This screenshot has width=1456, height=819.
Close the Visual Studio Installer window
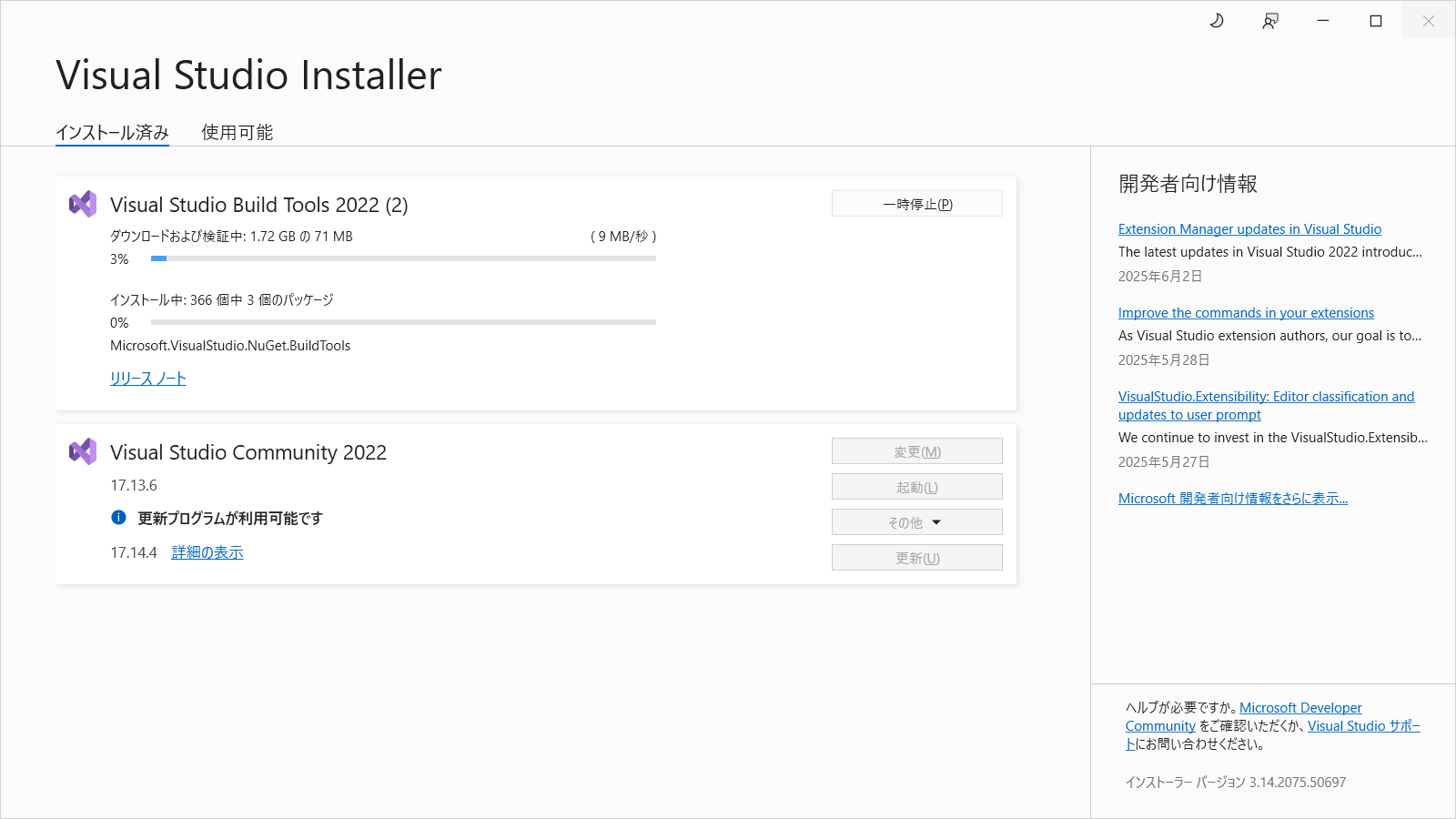(1429, 21)
